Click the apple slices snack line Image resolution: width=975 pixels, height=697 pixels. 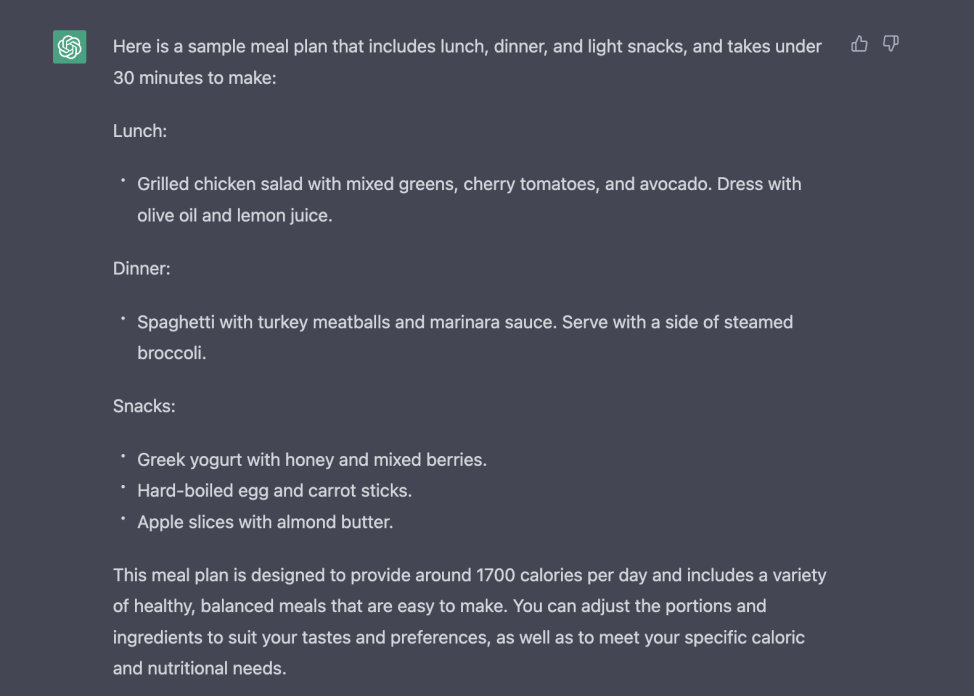click(x=265, y=522)
